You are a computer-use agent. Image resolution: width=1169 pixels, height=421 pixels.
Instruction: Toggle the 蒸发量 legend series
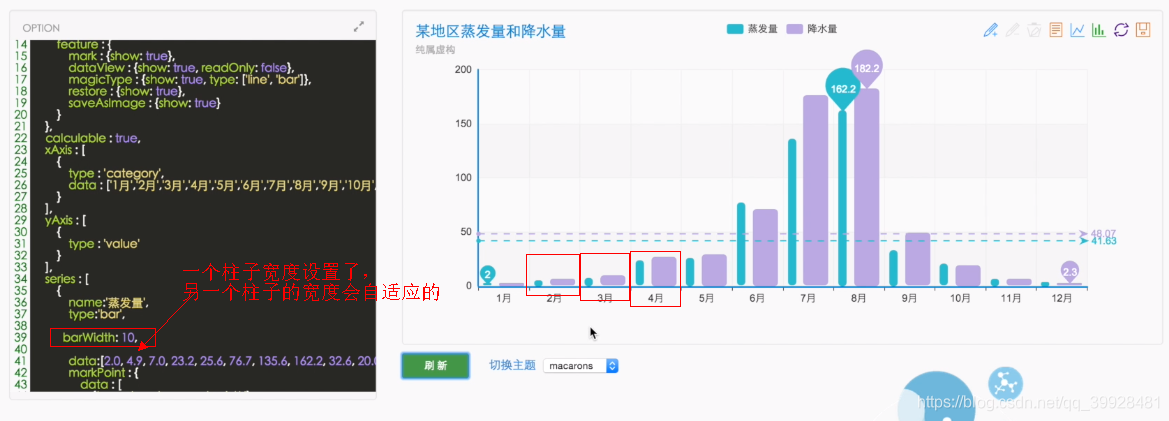click(x=752, y=29)
